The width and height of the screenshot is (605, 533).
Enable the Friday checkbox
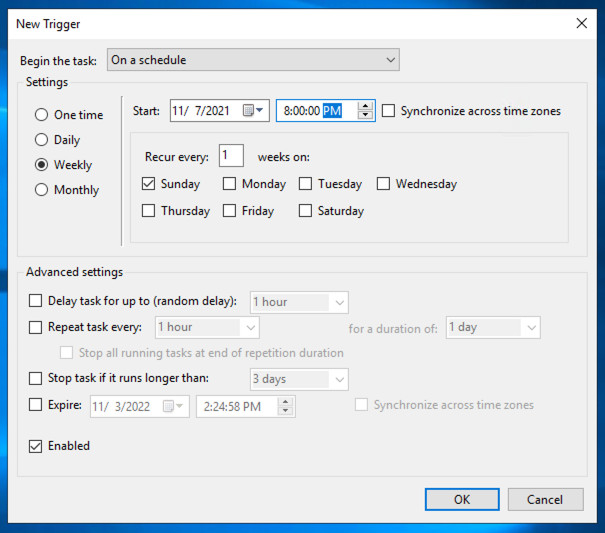pyautogui.click(x=229, y=211)
